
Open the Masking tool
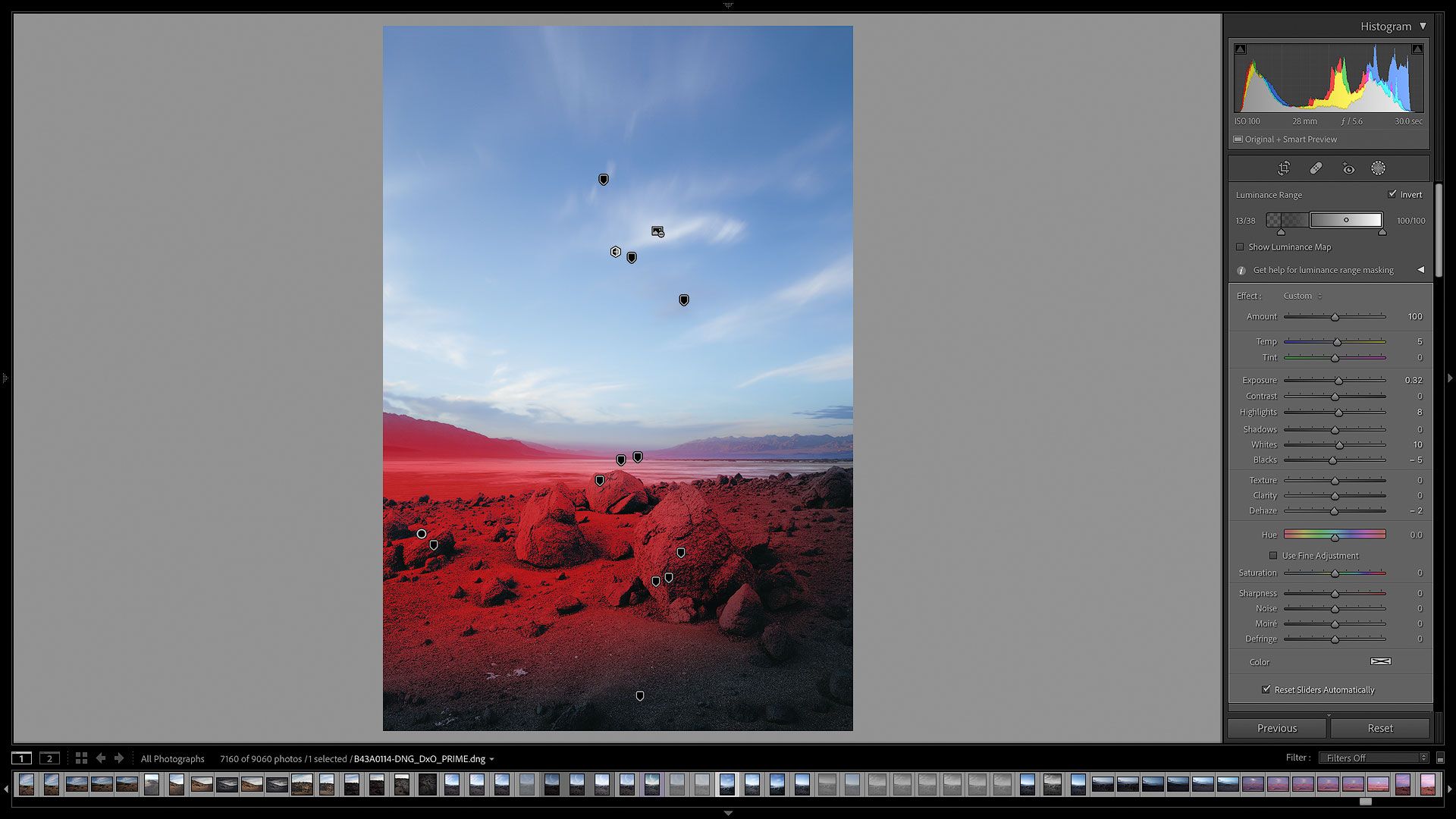click(1378, 168)
